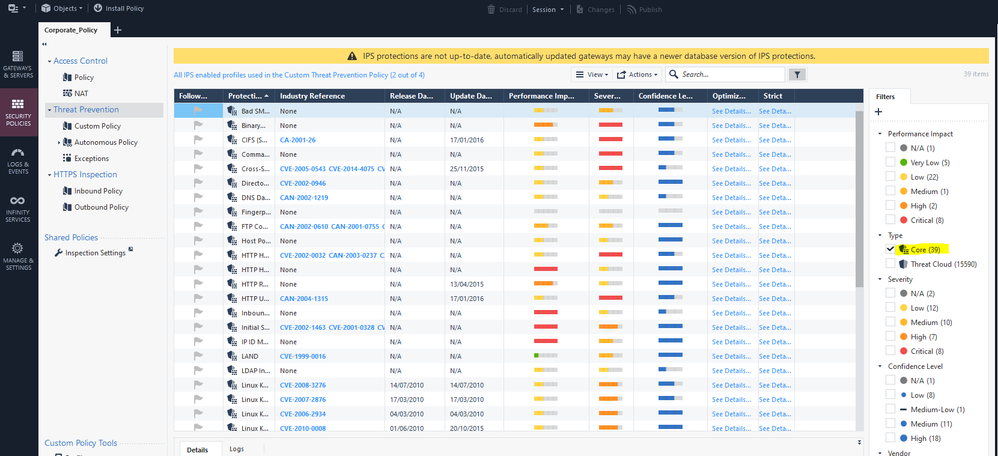The width and height of the screenshot is (998, 456).
Task: Open CVE-2002-0946 industry reference link
Action: [304, 184]
